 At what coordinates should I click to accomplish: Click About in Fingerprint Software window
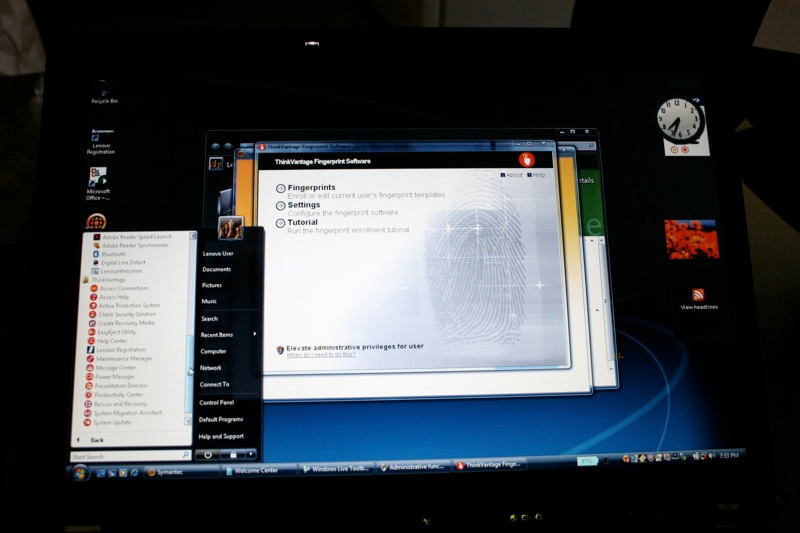tap(511, 175)
